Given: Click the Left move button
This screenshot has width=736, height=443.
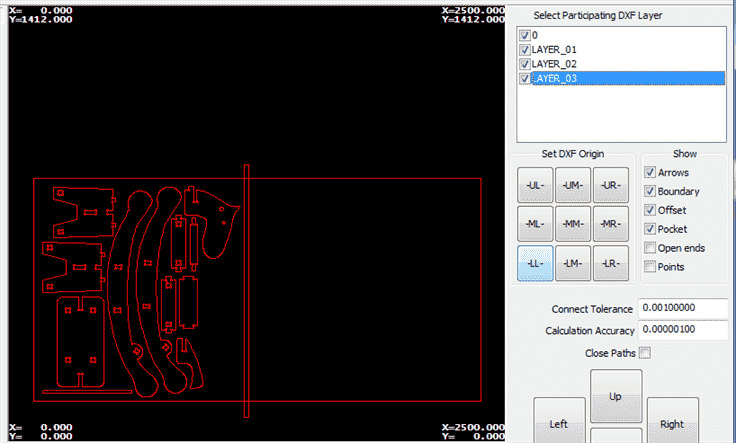Looking at the screenshot, I should pyautogui.click(x=559, y=420).
